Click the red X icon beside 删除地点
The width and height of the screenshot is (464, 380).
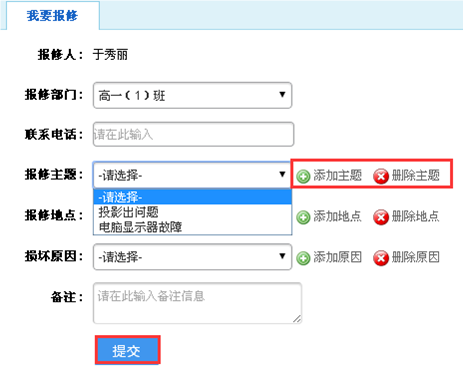click(x=381, y=217)
